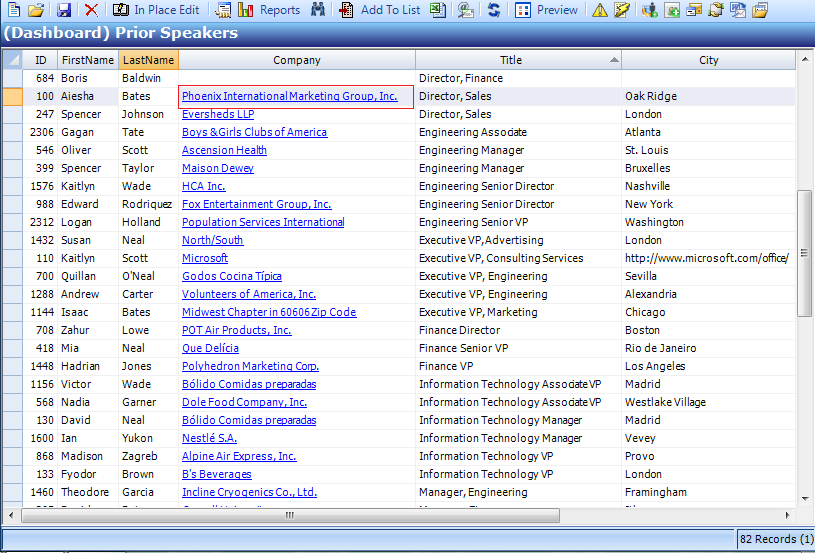This screenshot has width=815, height=553.
Task: Open Bólido Comidas preparadas link in Victor Wade row
Action: coord(249,384)
